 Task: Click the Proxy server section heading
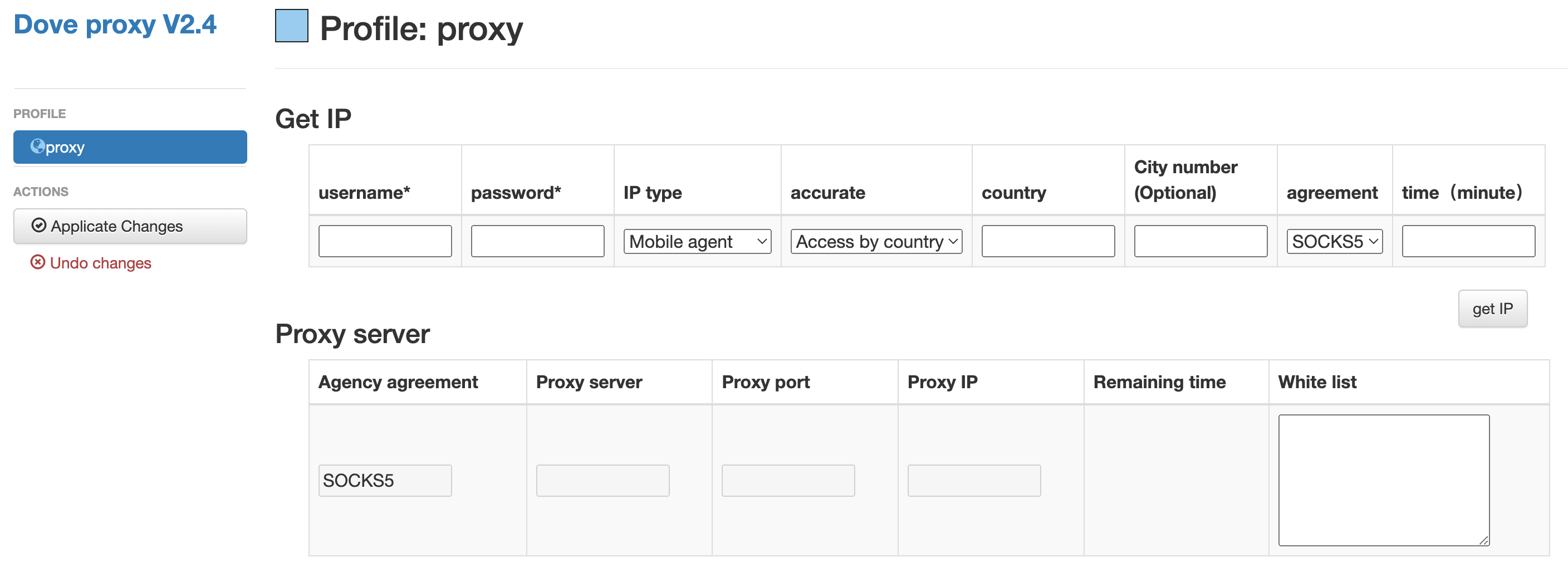tap(352, 335)
